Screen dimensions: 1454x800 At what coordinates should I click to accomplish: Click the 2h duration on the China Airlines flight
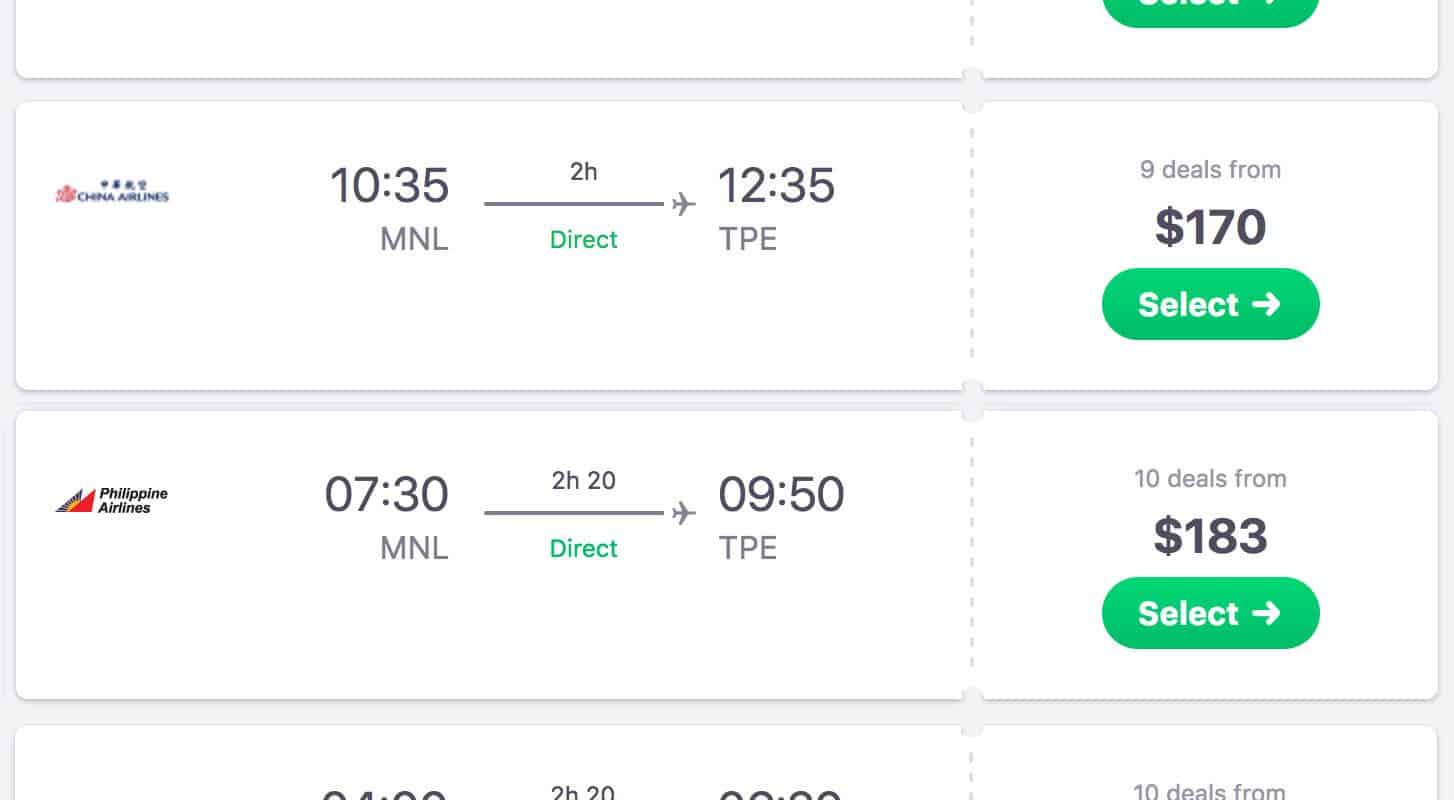[584, 172]
